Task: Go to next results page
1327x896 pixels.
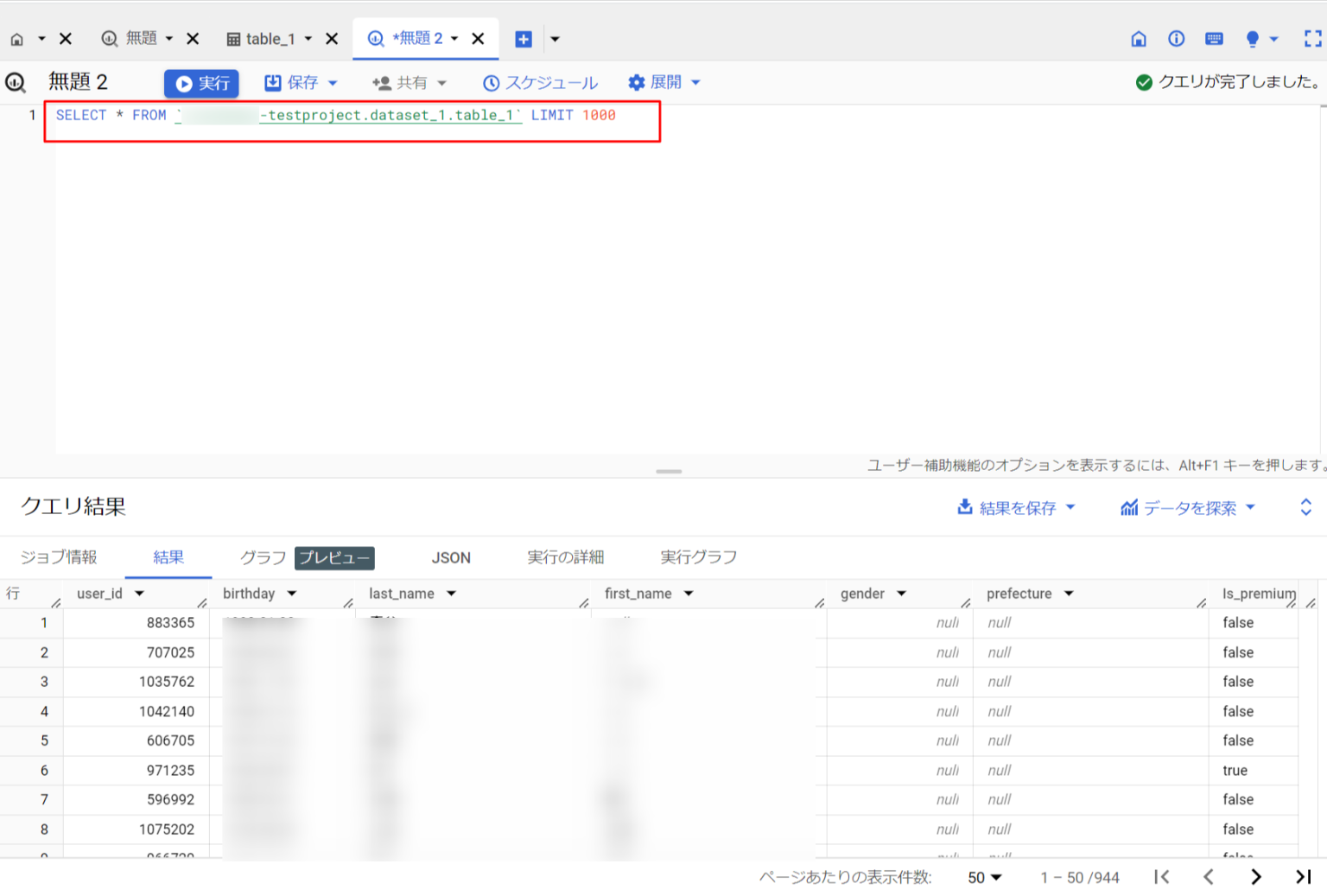Action: tap(1256, 877)
